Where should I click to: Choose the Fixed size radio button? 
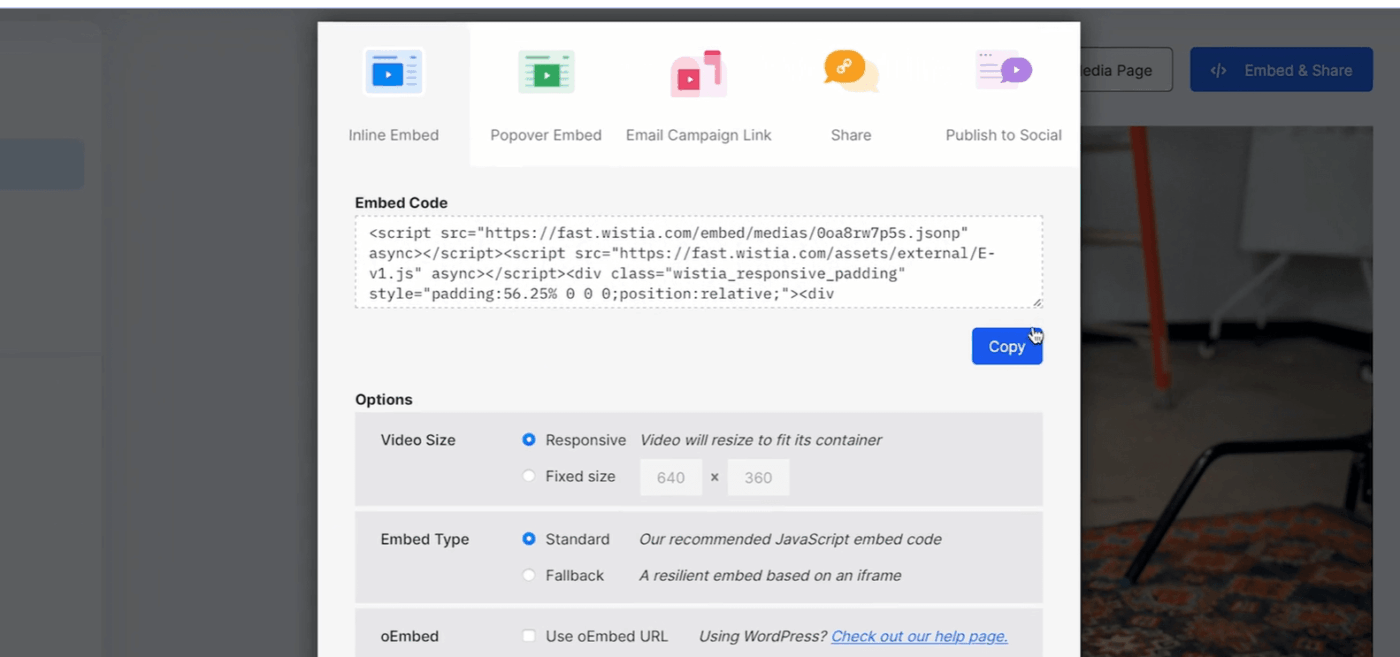pyautogui.click(x=529, y=476)
